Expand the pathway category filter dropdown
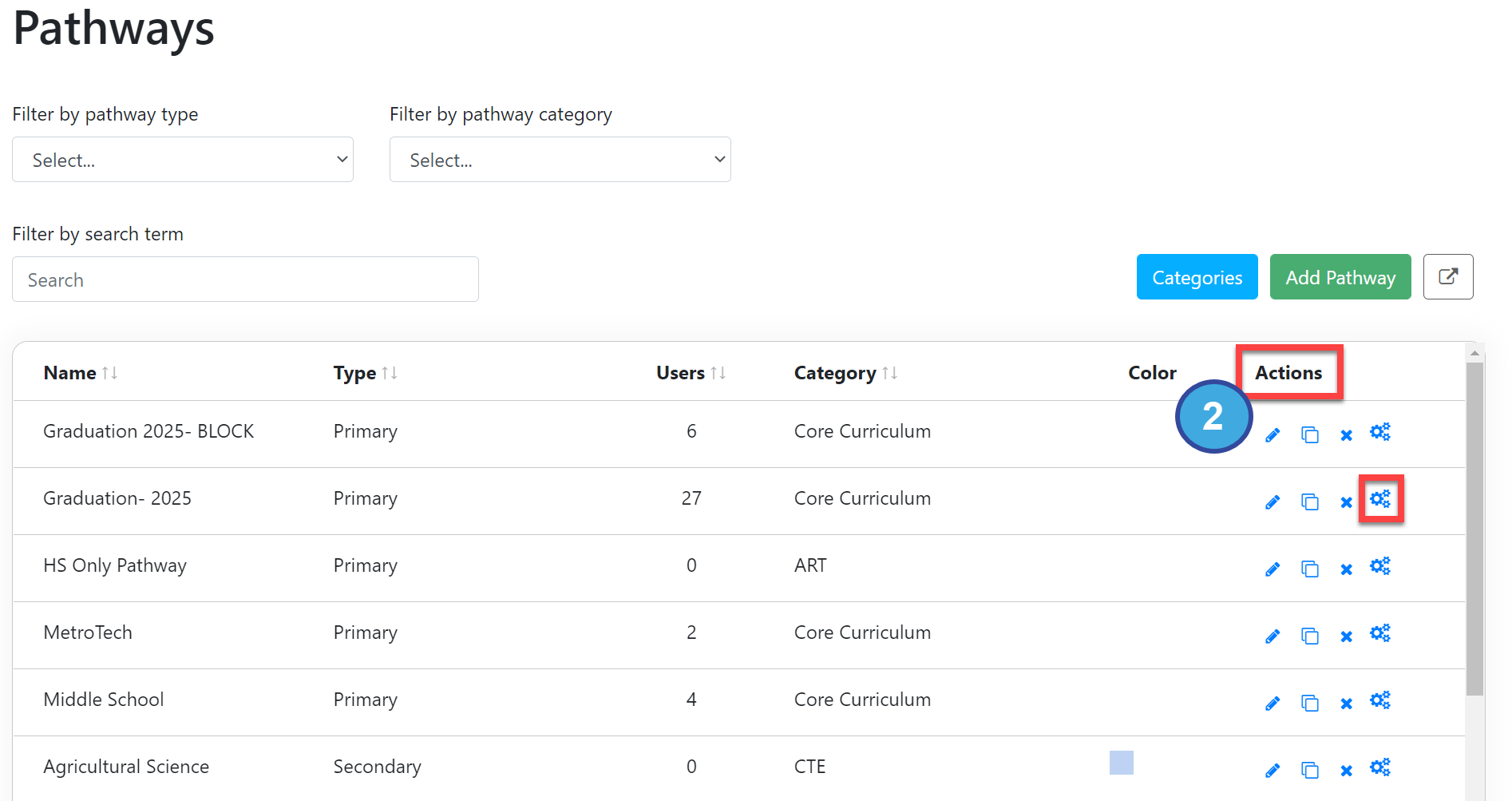Screen dimensions: 1512x801 [x=560, y=160]
